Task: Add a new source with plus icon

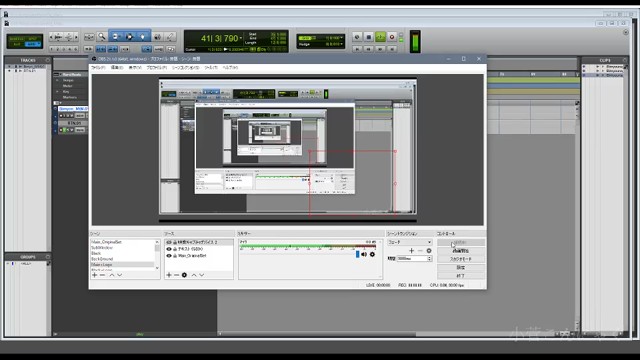Action: 169,275
